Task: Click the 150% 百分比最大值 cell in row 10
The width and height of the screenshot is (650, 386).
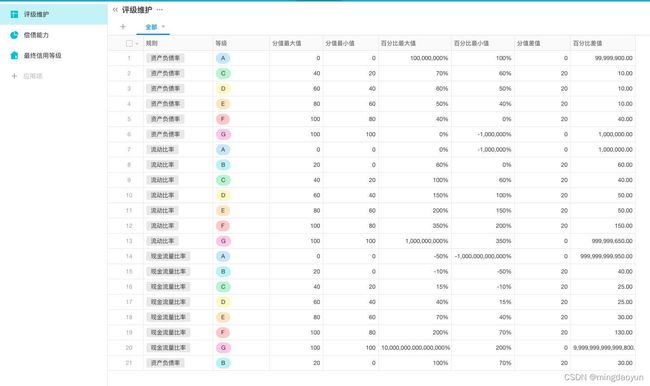Action: click(x=415, y=195)
